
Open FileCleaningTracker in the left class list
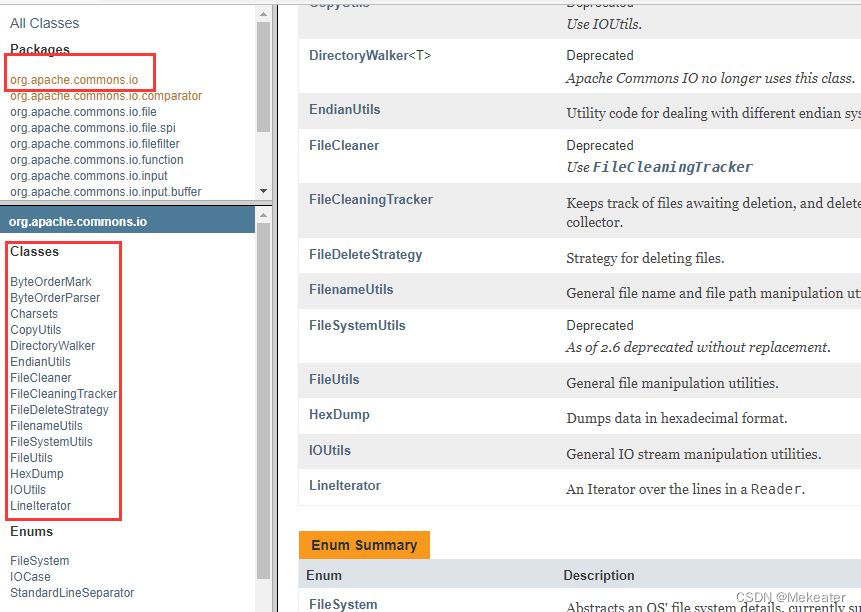64,394
